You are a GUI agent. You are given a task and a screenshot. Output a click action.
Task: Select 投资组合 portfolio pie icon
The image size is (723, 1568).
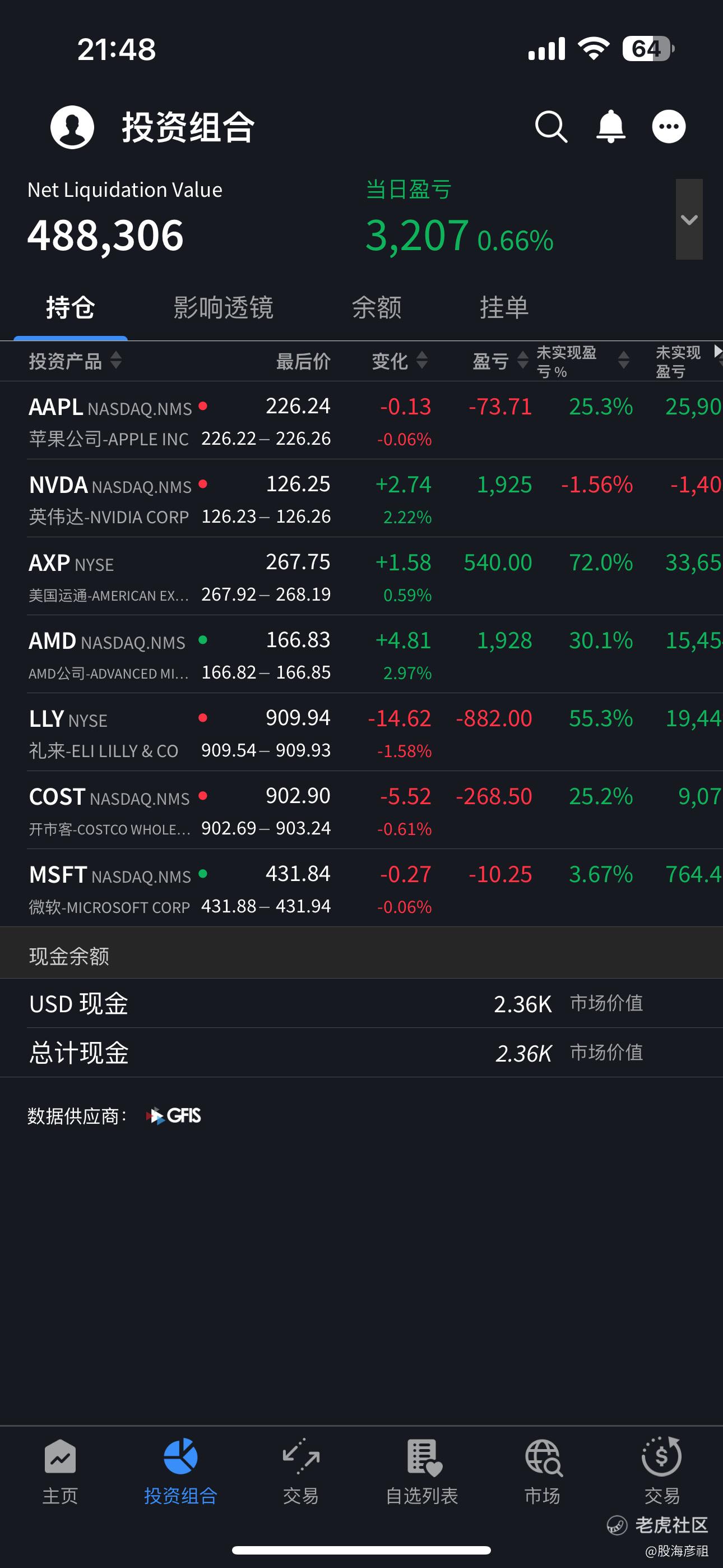[x=180, y=1456]
